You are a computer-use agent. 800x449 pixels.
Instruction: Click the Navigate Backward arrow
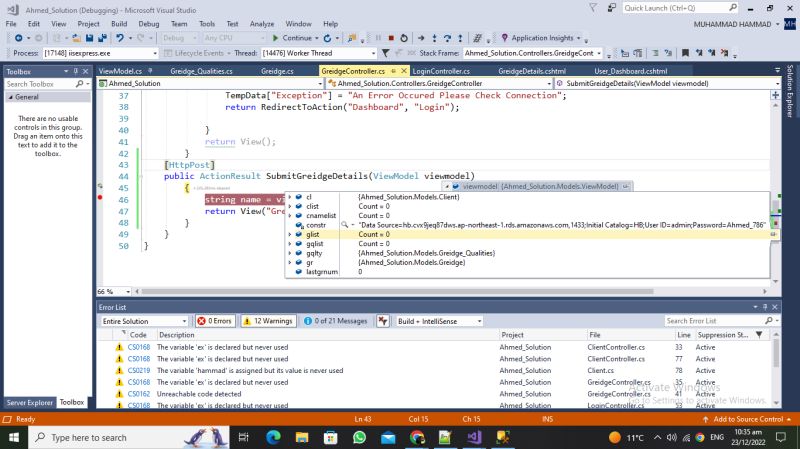tap(18, 38)
